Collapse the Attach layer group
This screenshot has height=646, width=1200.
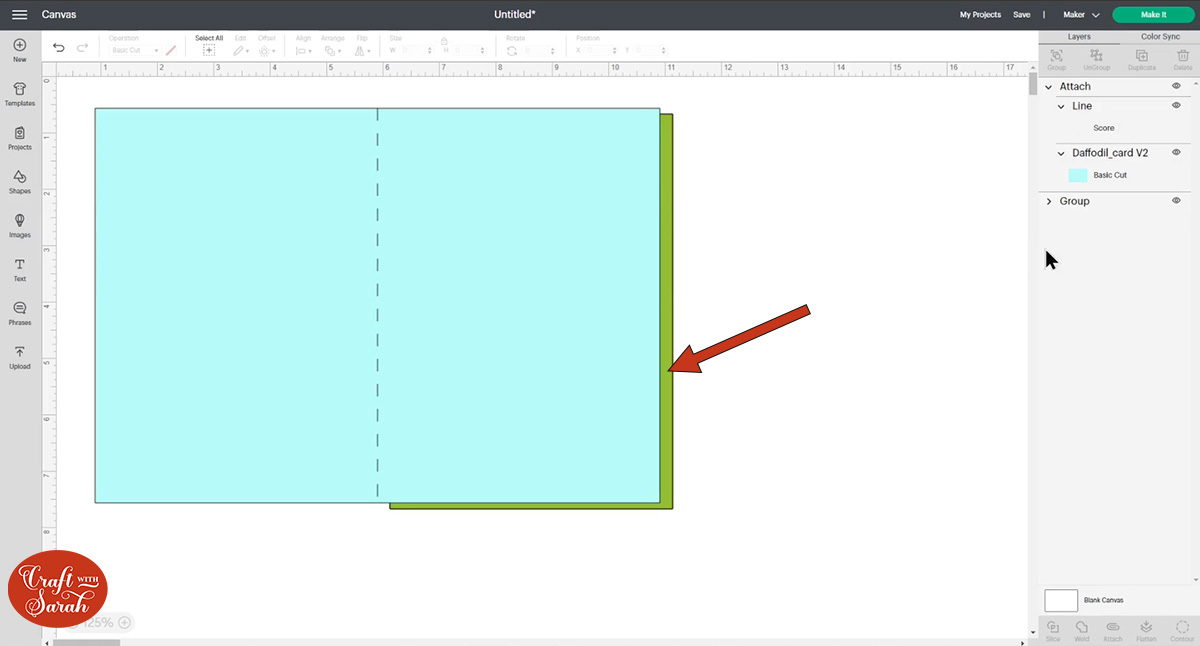pos(1049,87)
